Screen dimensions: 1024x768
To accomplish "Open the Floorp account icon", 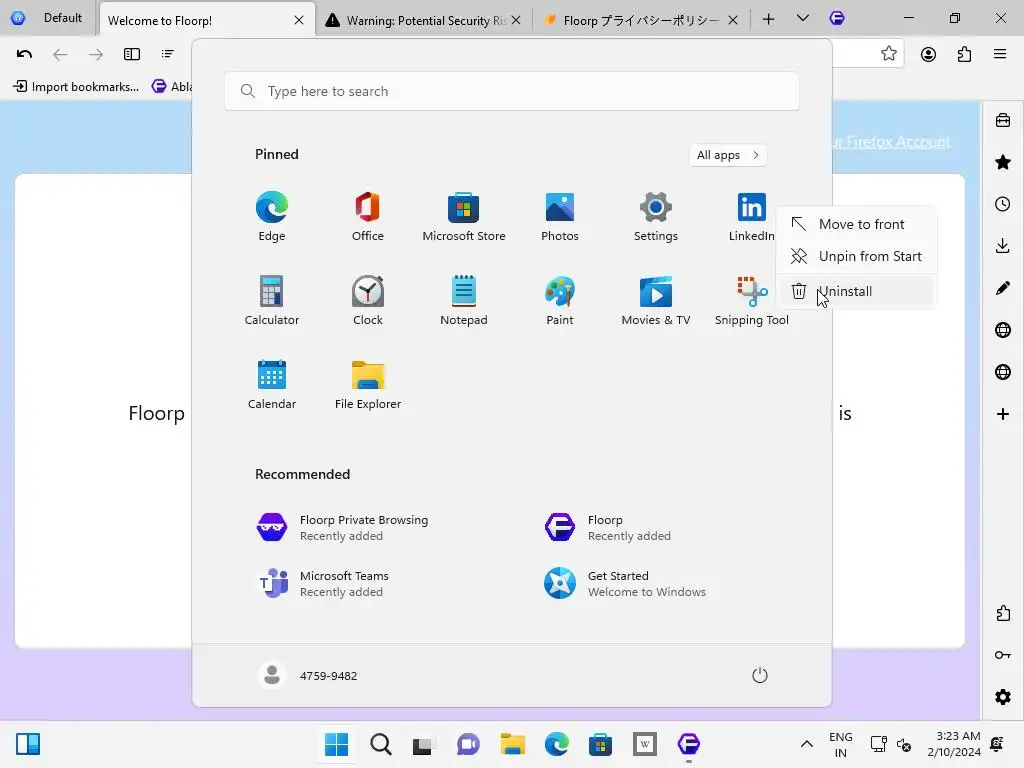I will [928, 54].
